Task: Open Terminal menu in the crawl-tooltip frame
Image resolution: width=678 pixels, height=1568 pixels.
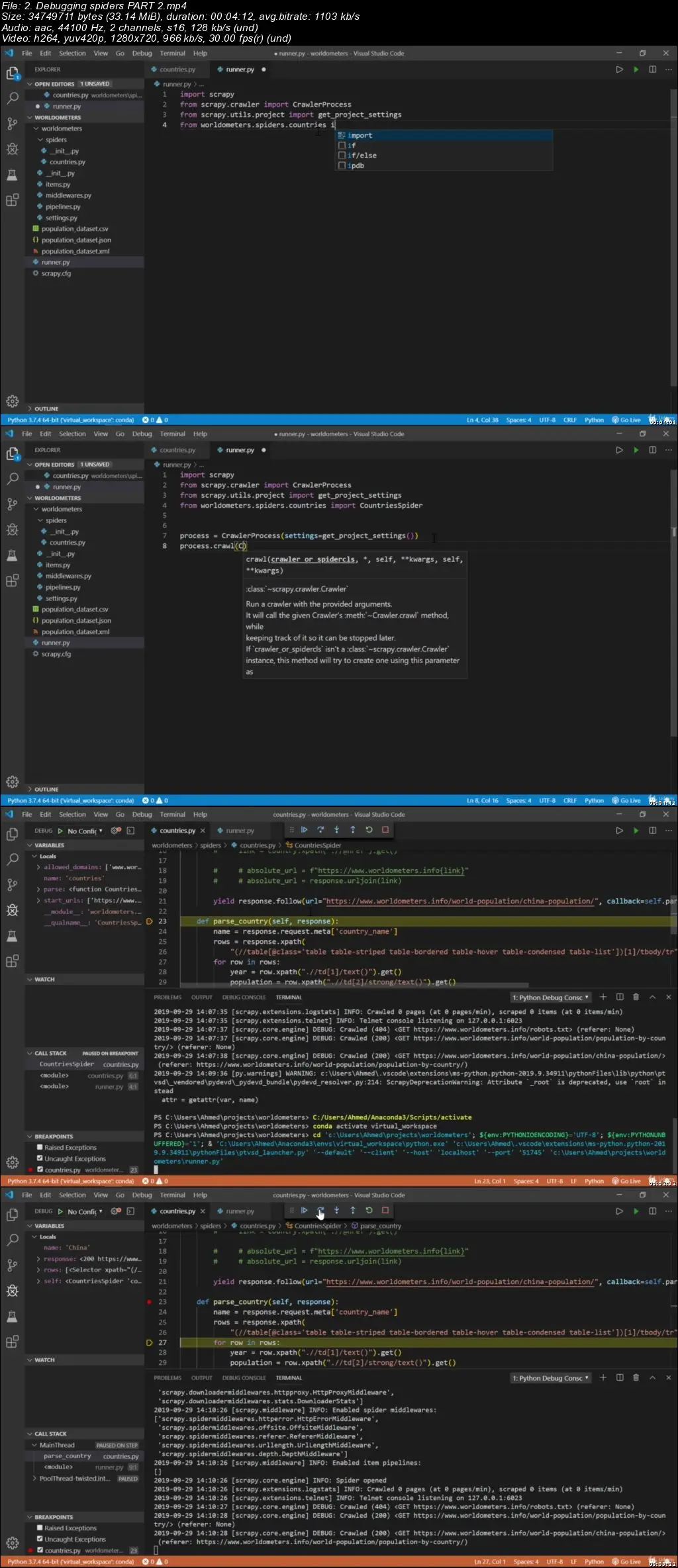Action: (x=172, y=434)
